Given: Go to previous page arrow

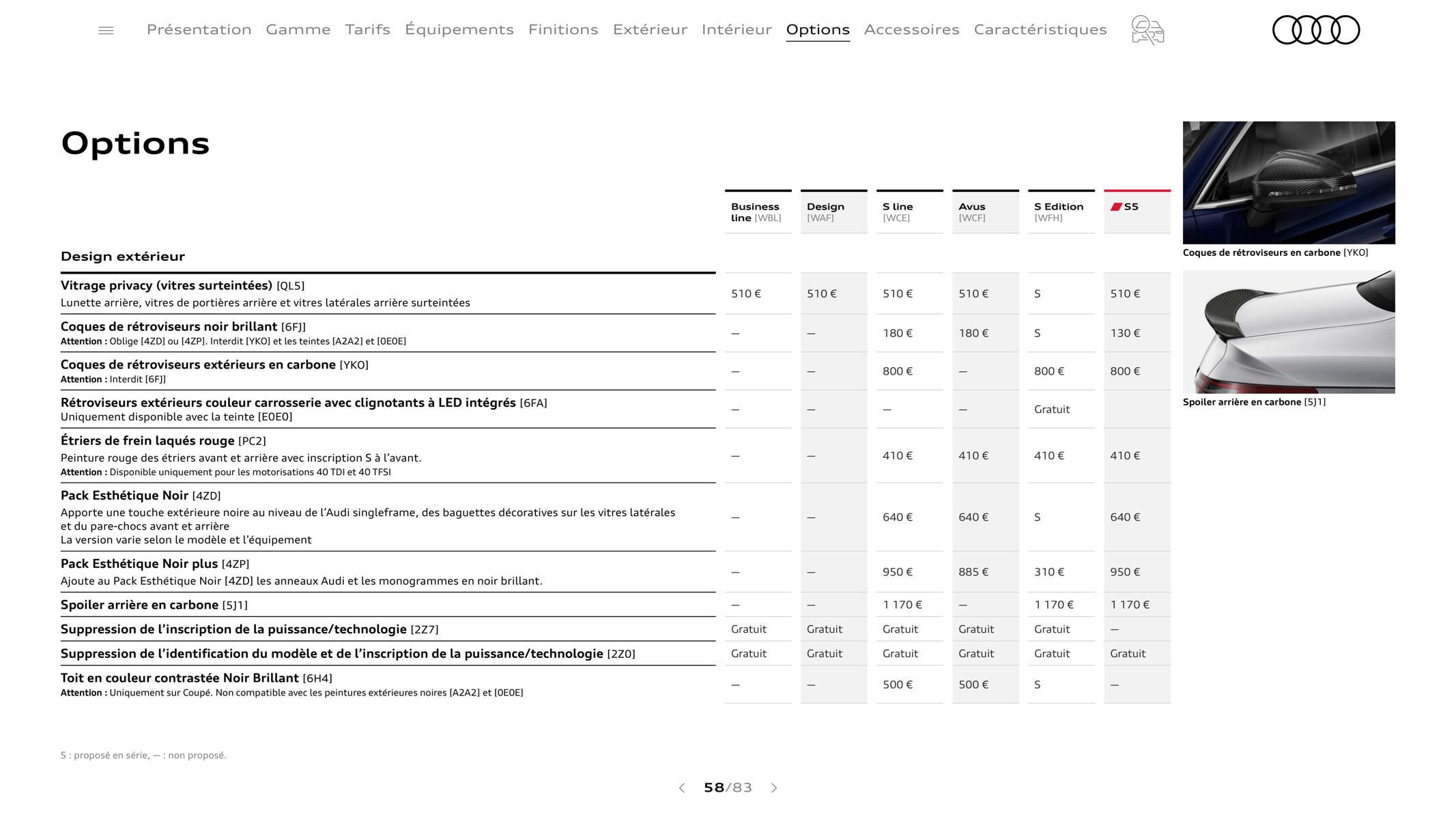Looking at the screenshot, I should click(681, 788).
